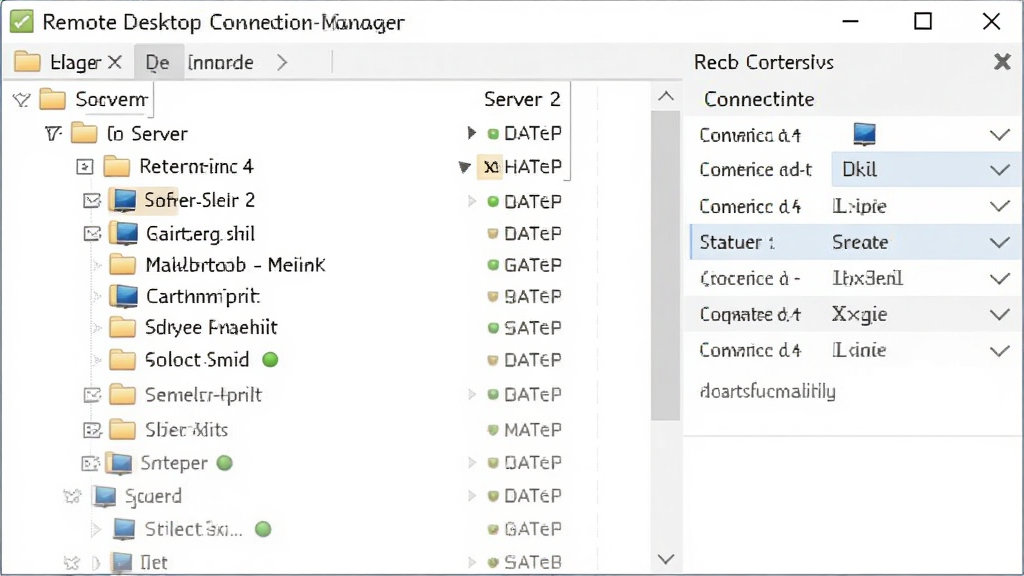Screen dimensions: 1024x576
Task: Select the Snteper computer icon
Action: 119,463
